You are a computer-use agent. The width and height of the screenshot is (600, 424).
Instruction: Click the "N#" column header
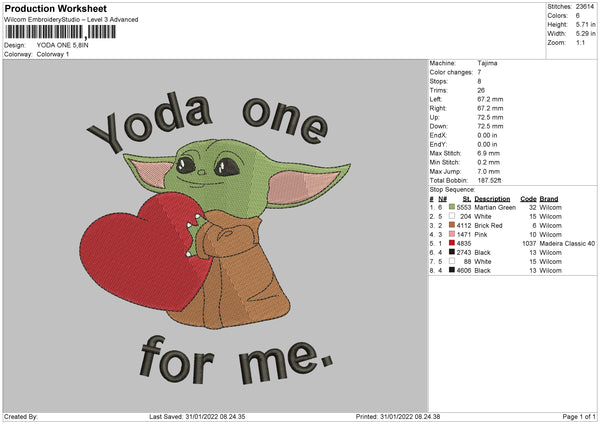[443, 199]
